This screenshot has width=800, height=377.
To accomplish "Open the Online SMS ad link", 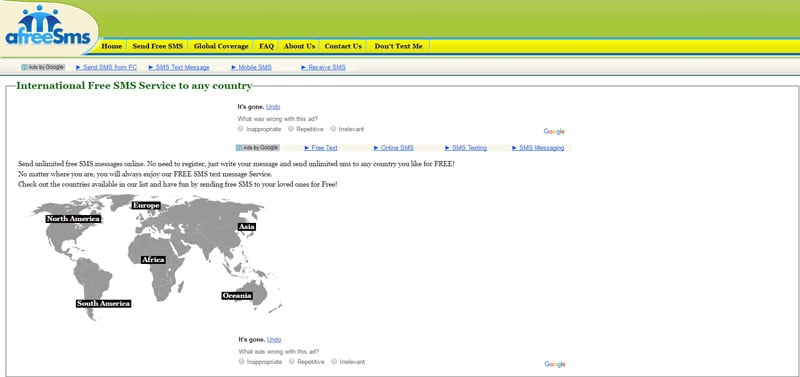I will pyautogui.click(x=393, y=148).
